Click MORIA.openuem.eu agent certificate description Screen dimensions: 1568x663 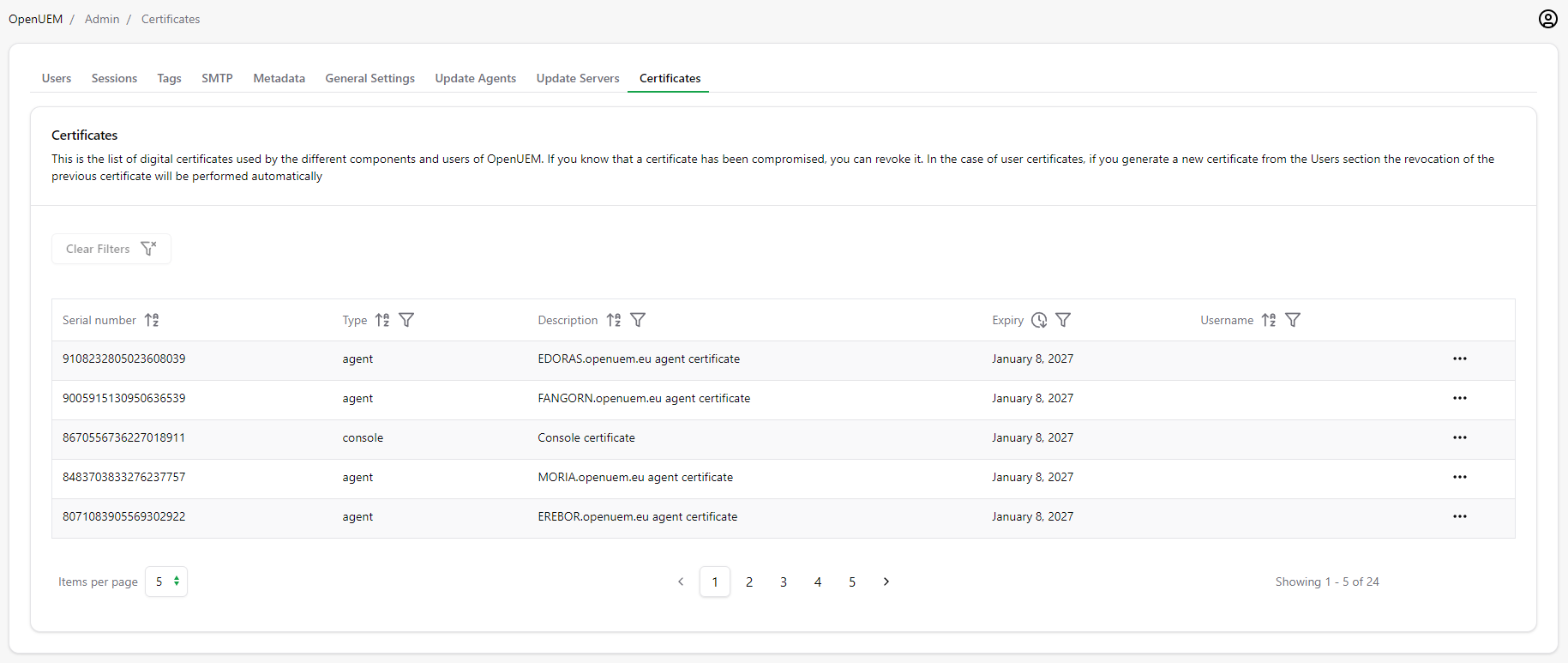click(x=635, y=477)
